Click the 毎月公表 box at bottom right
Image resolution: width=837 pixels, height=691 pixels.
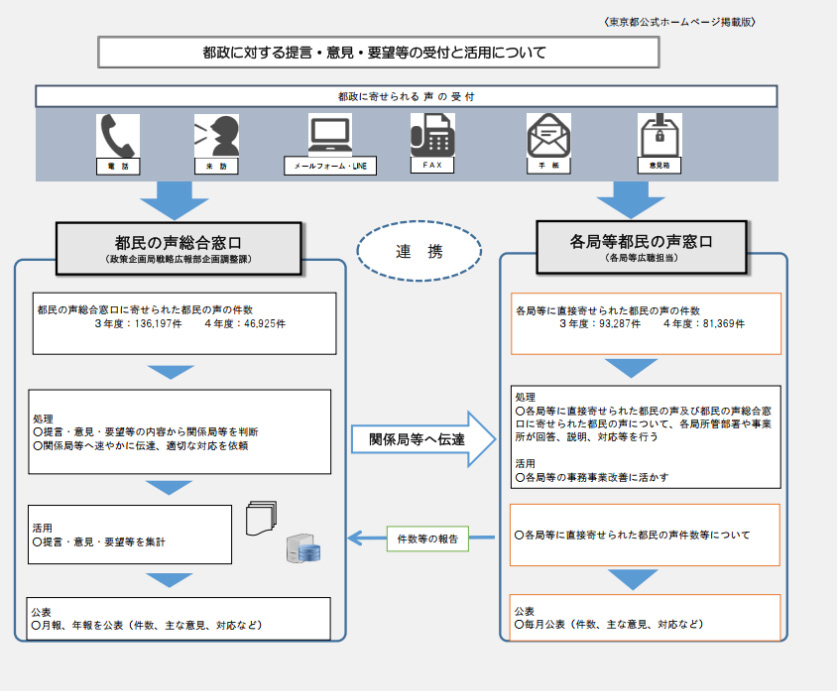pyautogui.click(x=645, y=616)
